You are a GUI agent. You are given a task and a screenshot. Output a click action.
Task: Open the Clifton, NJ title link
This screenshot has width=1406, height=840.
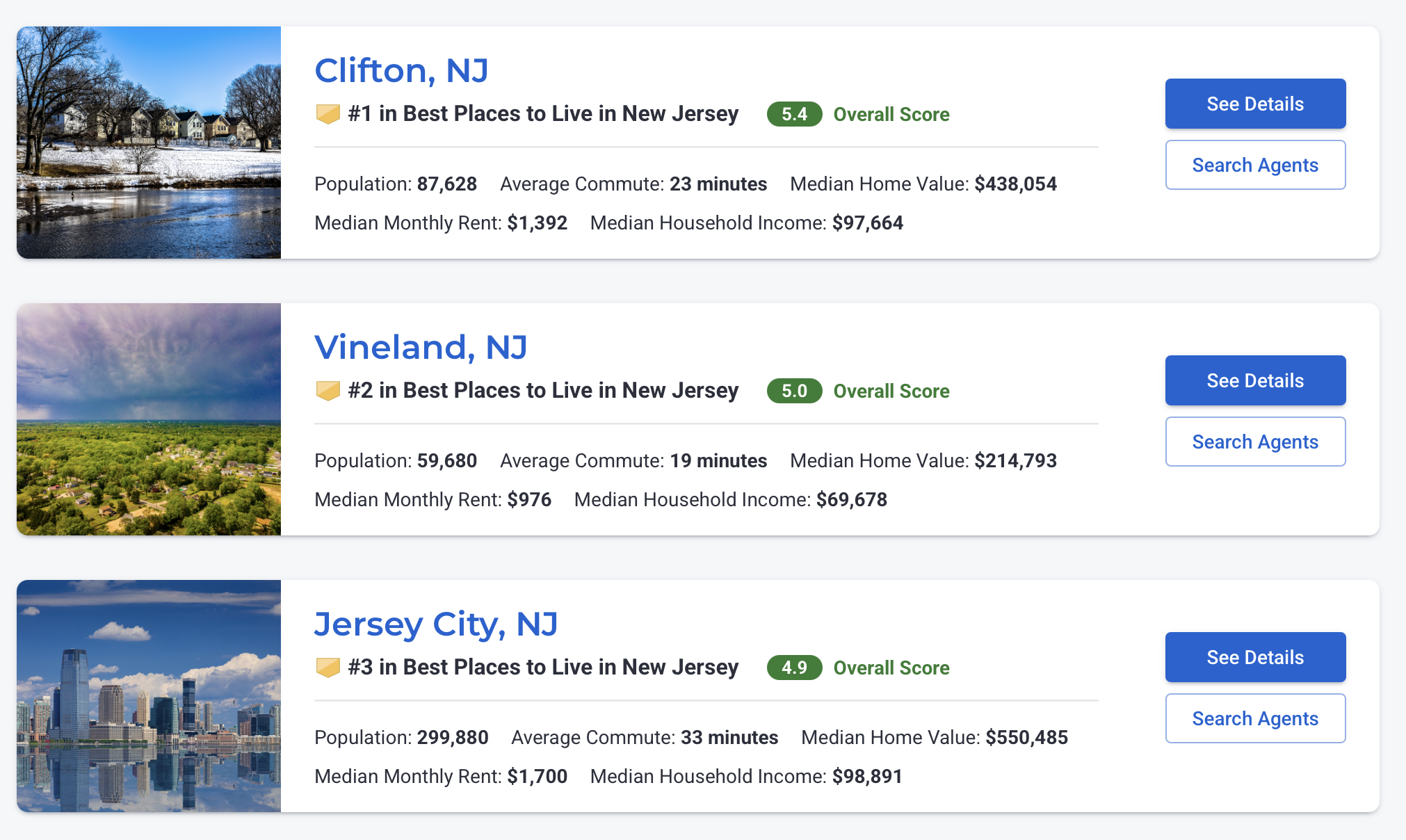click(x=401, y=70)
